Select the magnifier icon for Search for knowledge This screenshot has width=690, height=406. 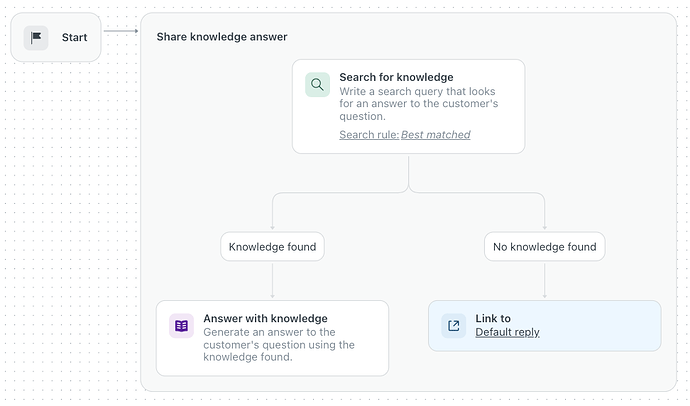(317, 84)
